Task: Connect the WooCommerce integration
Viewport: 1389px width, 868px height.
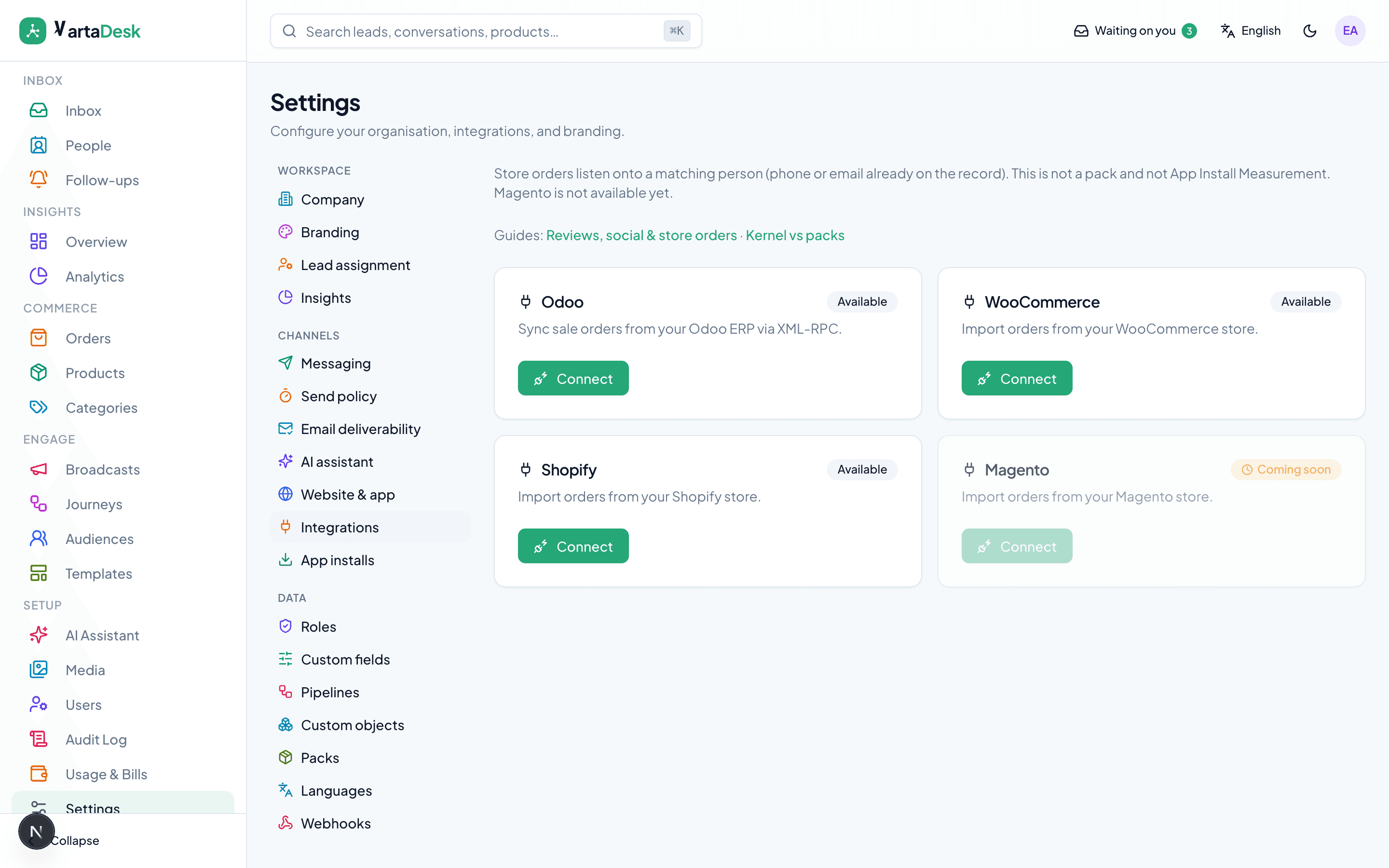Action: 1017,379
